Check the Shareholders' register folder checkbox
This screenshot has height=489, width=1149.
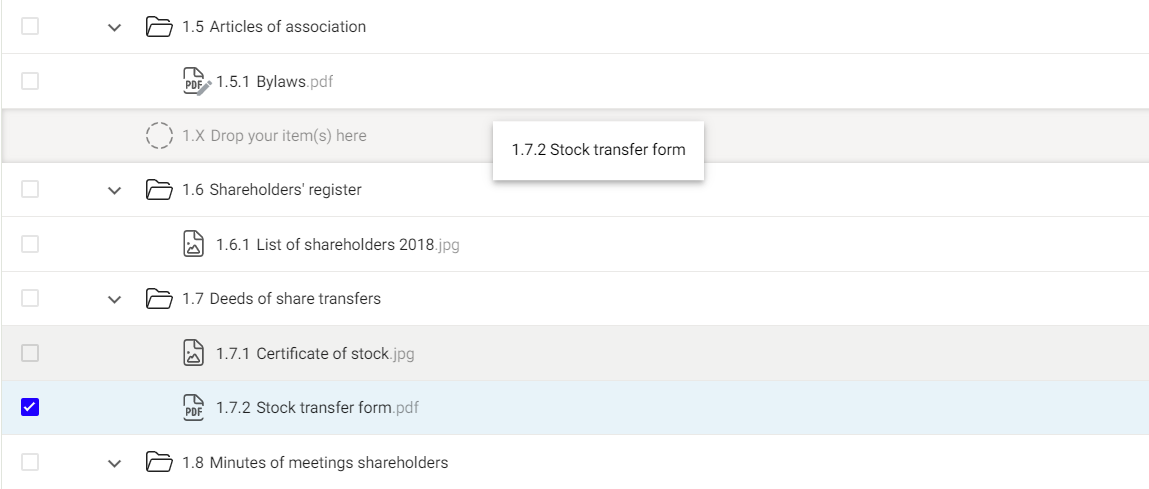pos(30,190)
